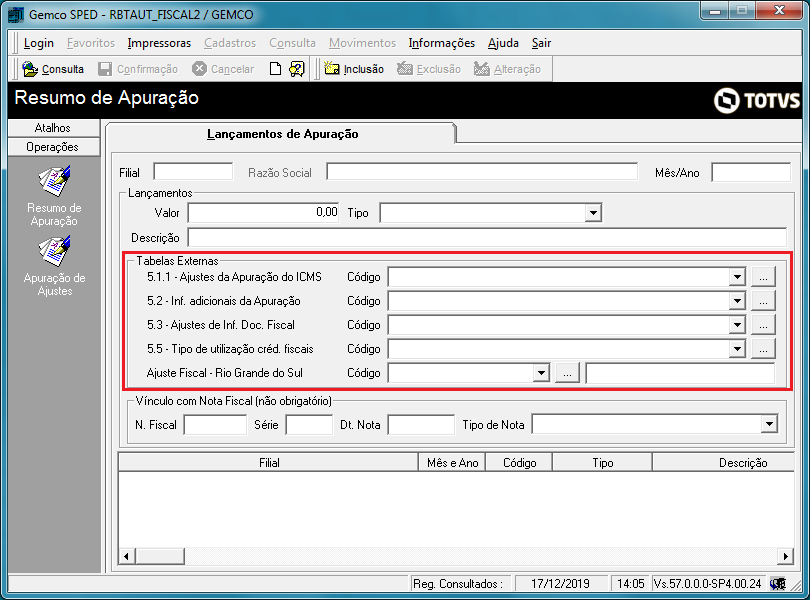
Task: Expand the 5.1.1 Ajustes da Apuração do ICMS dropdown
Action: click(x=737, y=277)
